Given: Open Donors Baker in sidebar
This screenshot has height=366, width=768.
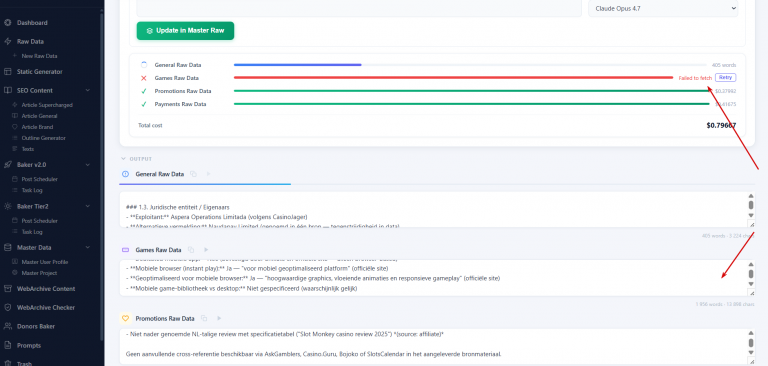Looking at the screenshot, I should 35,326.
